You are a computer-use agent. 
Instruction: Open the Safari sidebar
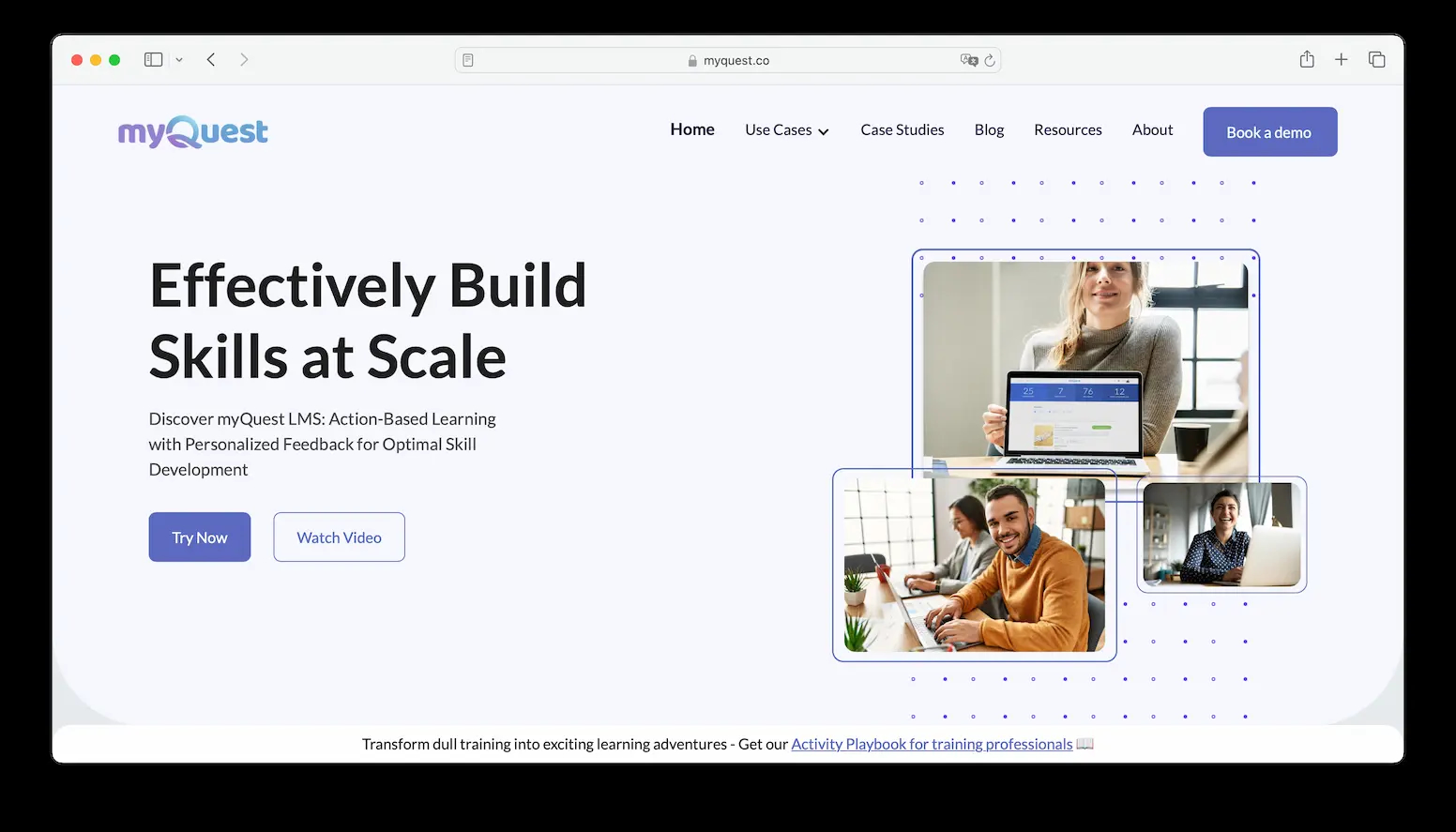pyautogui.click(x=152, y=59)
